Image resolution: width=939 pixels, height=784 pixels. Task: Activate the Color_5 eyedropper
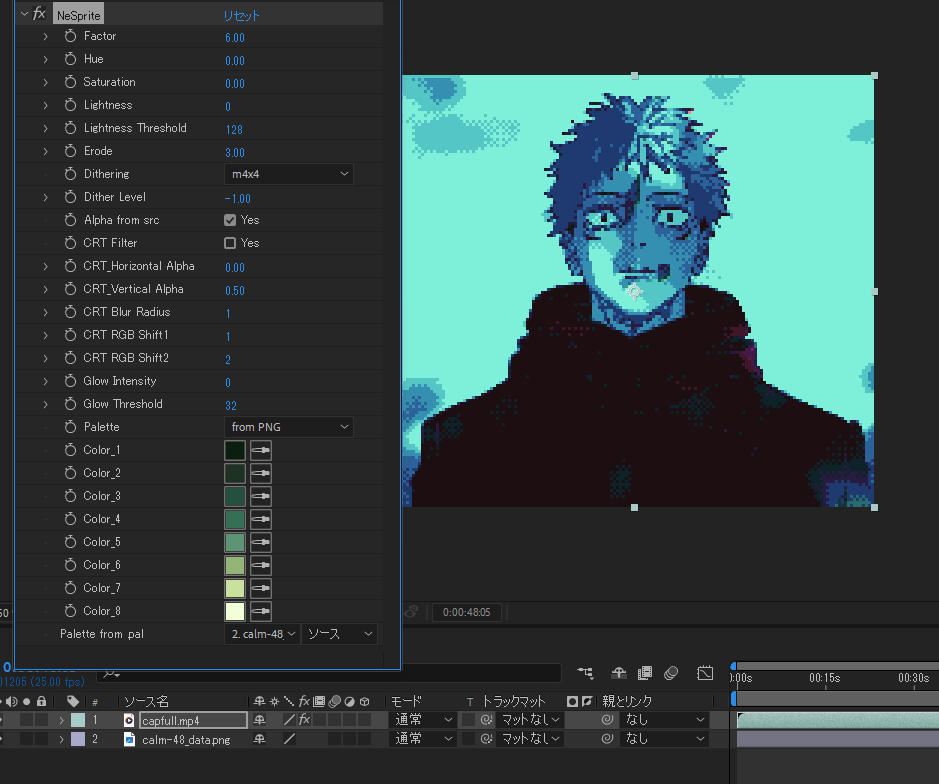(x=261, y=542)
